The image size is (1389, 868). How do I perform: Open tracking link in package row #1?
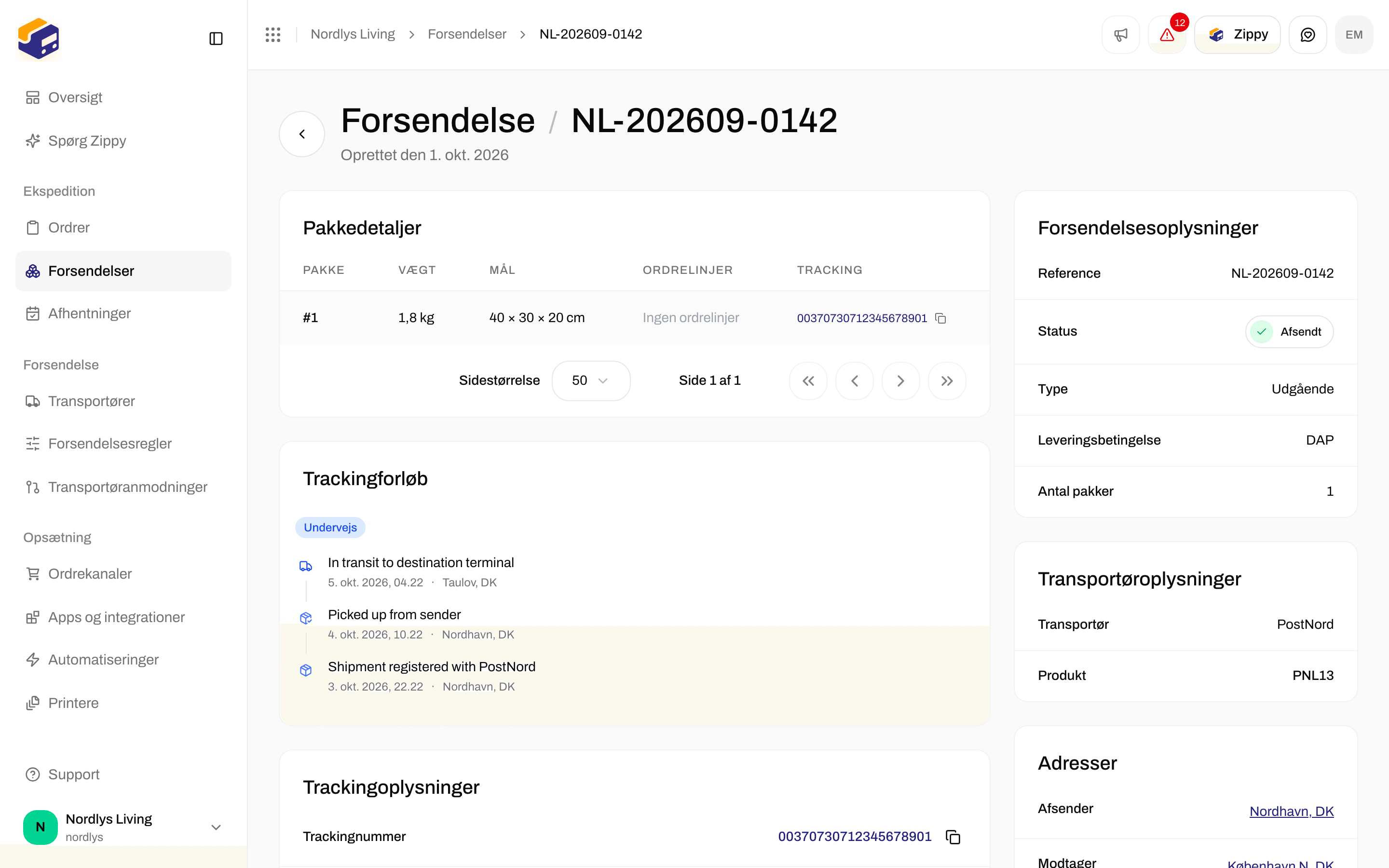[x=861, y=318]
